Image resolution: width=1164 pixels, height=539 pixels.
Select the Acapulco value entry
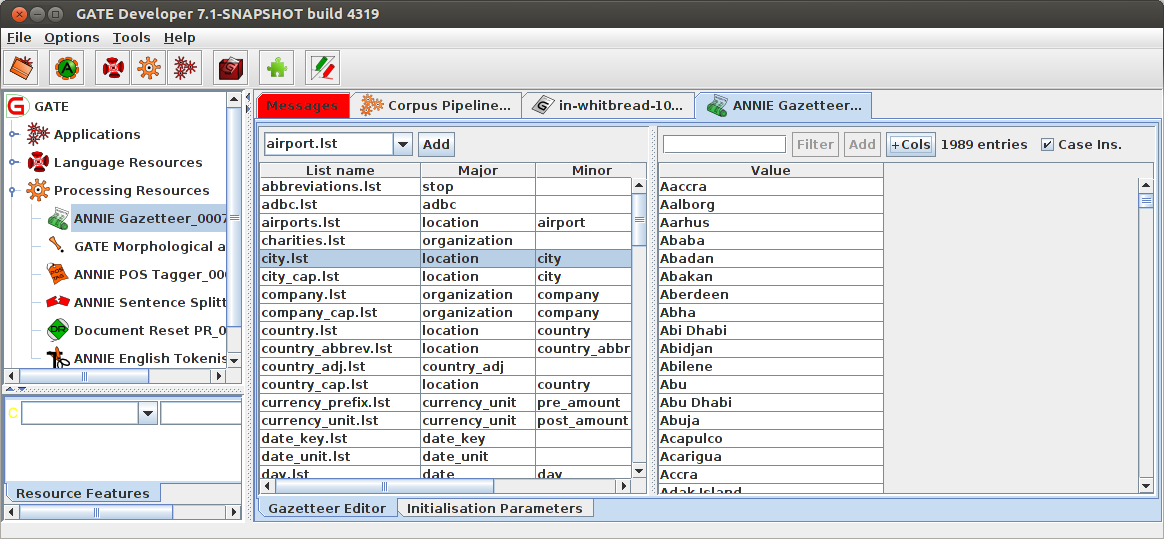point(771,439)
